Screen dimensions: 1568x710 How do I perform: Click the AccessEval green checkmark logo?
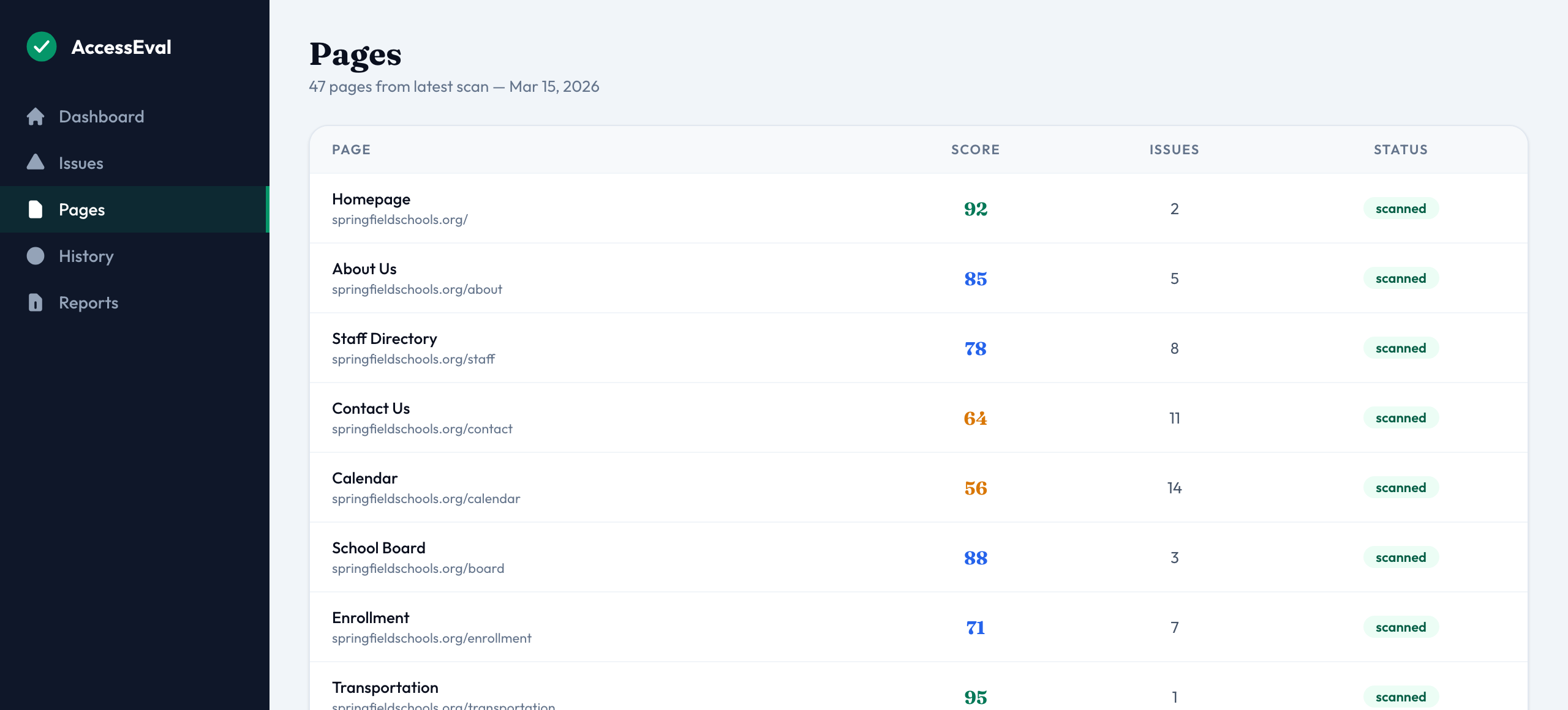pos(40,46)
